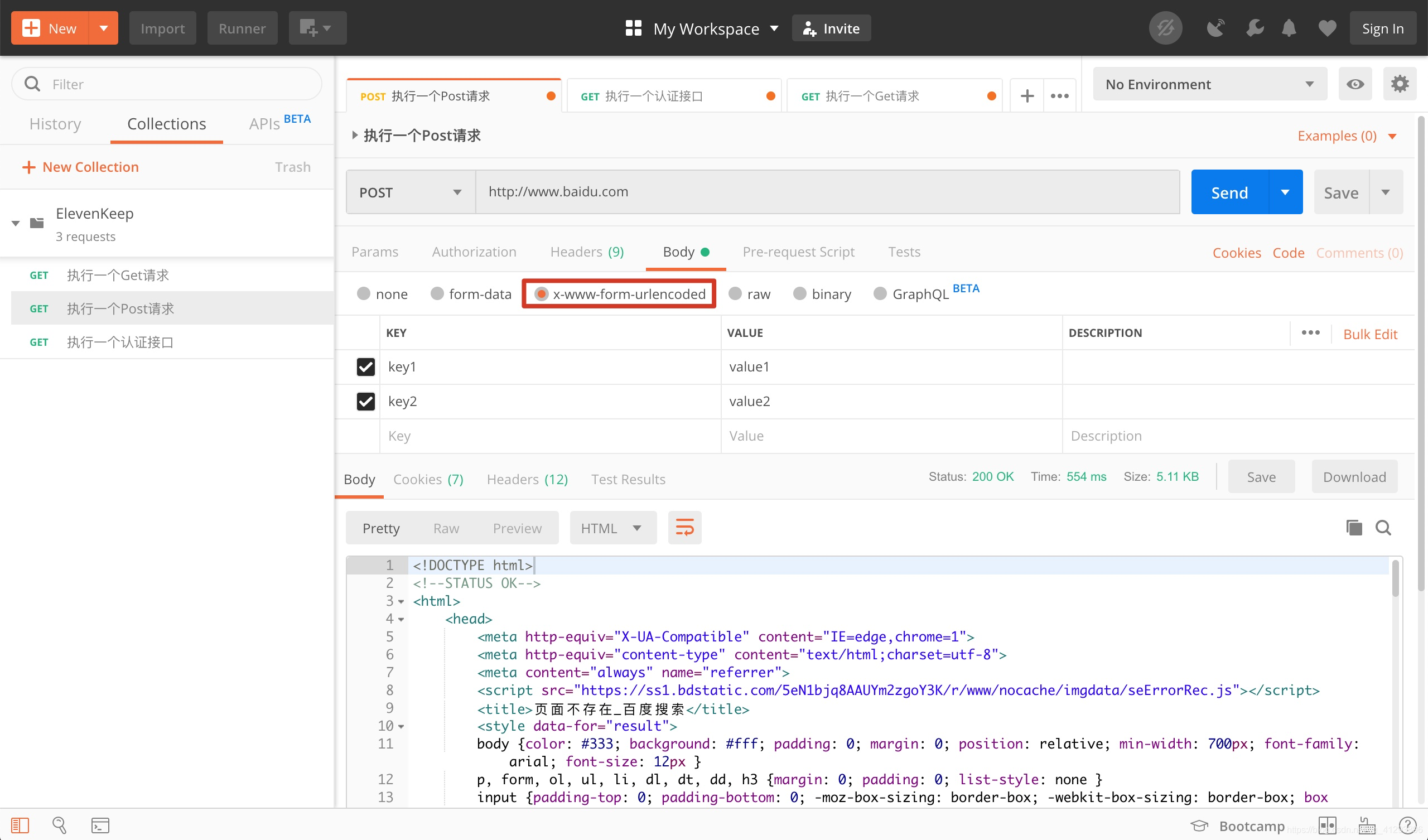Click the blue Send button
Screen dimensions: 1428x840
(1229, 192)
